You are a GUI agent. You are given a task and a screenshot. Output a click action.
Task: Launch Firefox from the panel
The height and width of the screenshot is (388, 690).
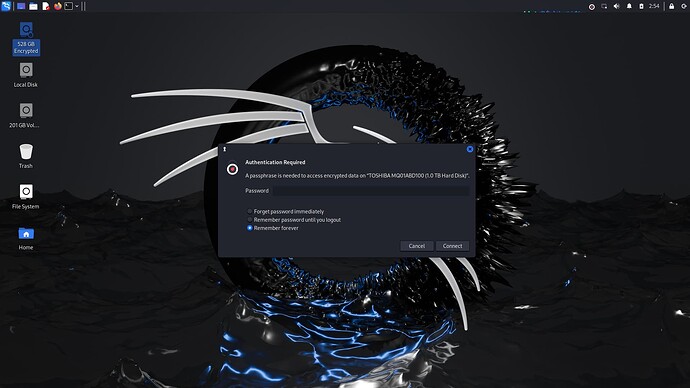coord(58,6)
